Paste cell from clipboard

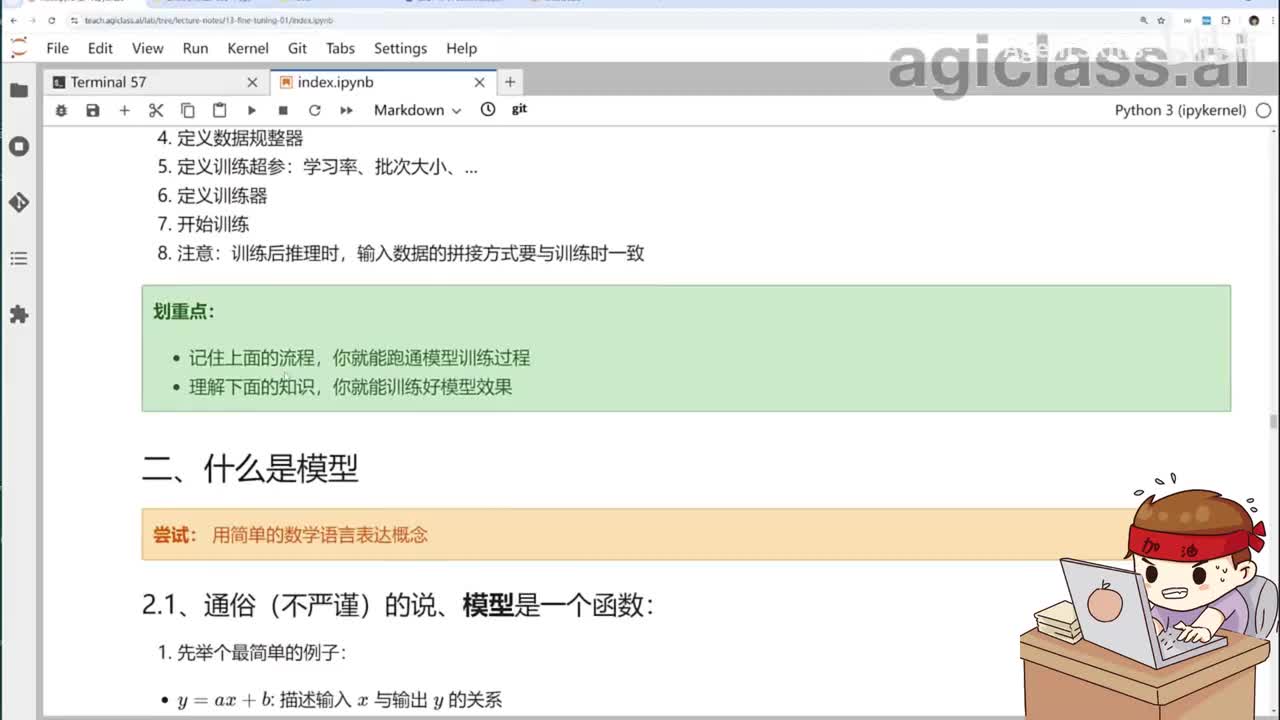click(x=219, y=110)
